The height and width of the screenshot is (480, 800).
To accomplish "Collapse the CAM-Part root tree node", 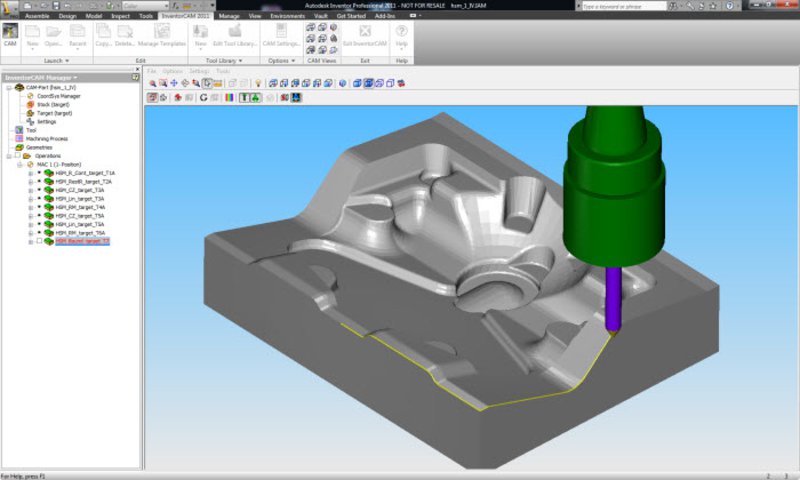I will coord(7,87).
